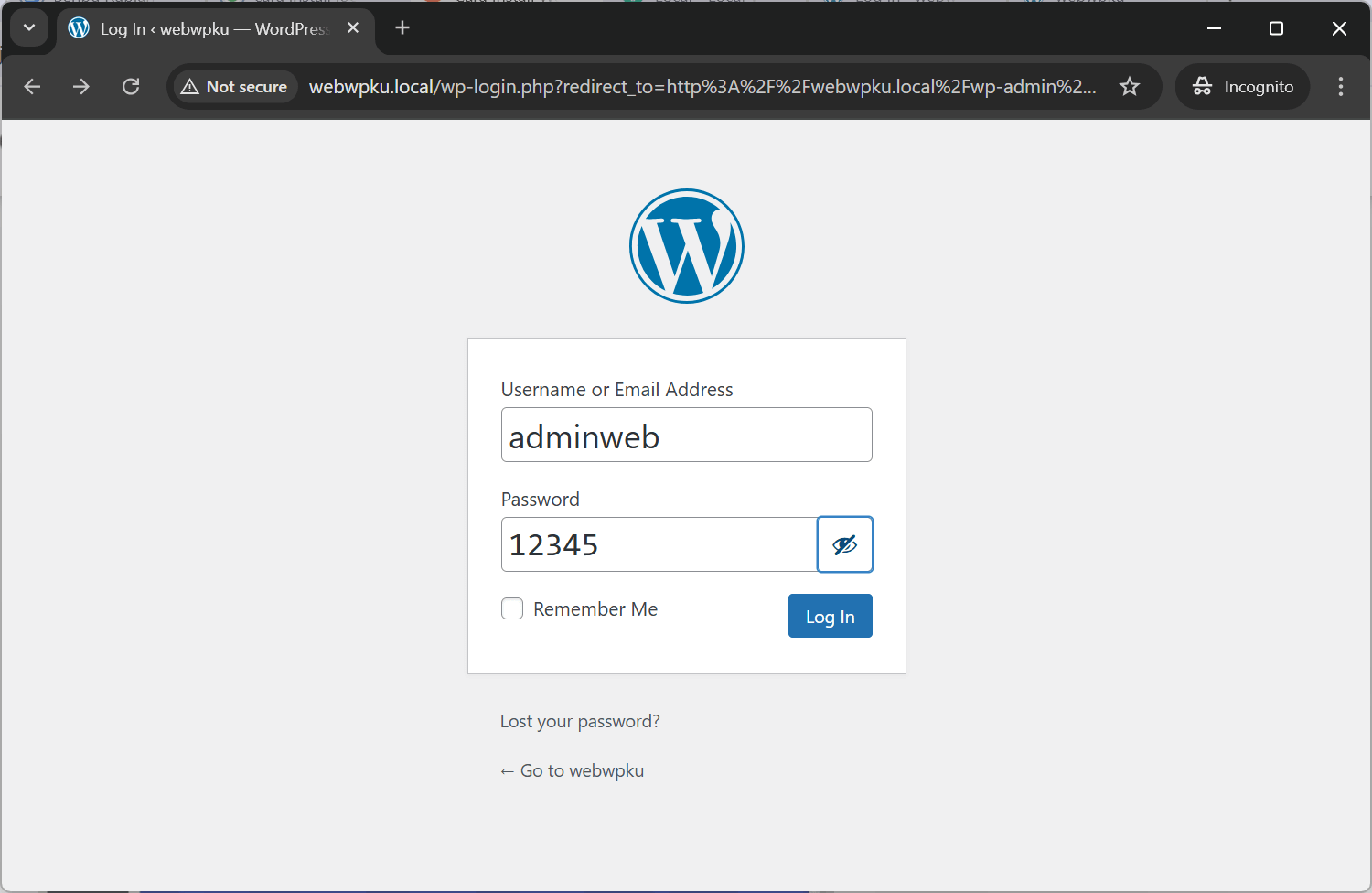Toggle password visibility with the eye icon
Viewport: 1372px width, 893px height.
pyautogui.click(x=845, y=544)
